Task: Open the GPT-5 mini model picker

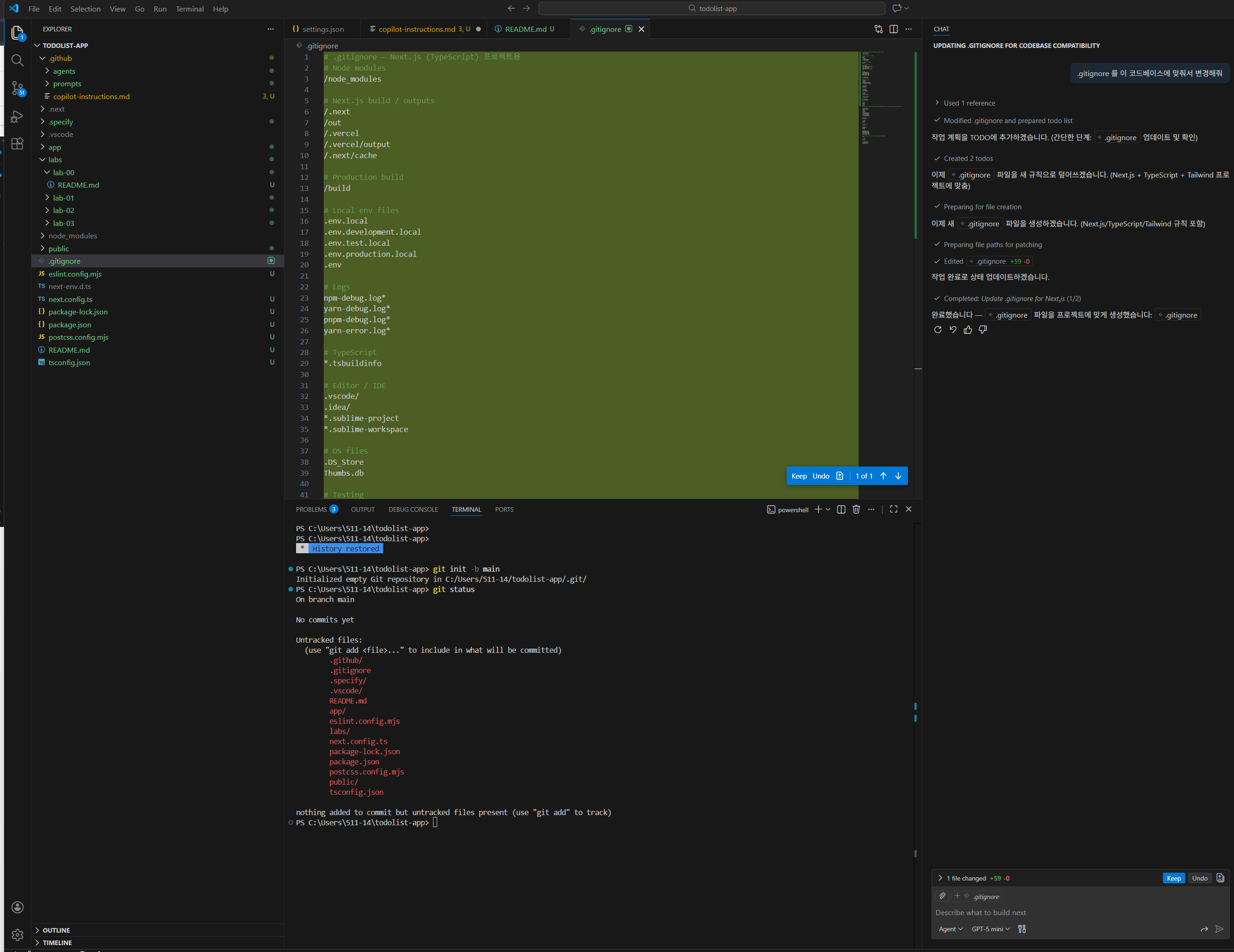Action: [x=990, y=929]
